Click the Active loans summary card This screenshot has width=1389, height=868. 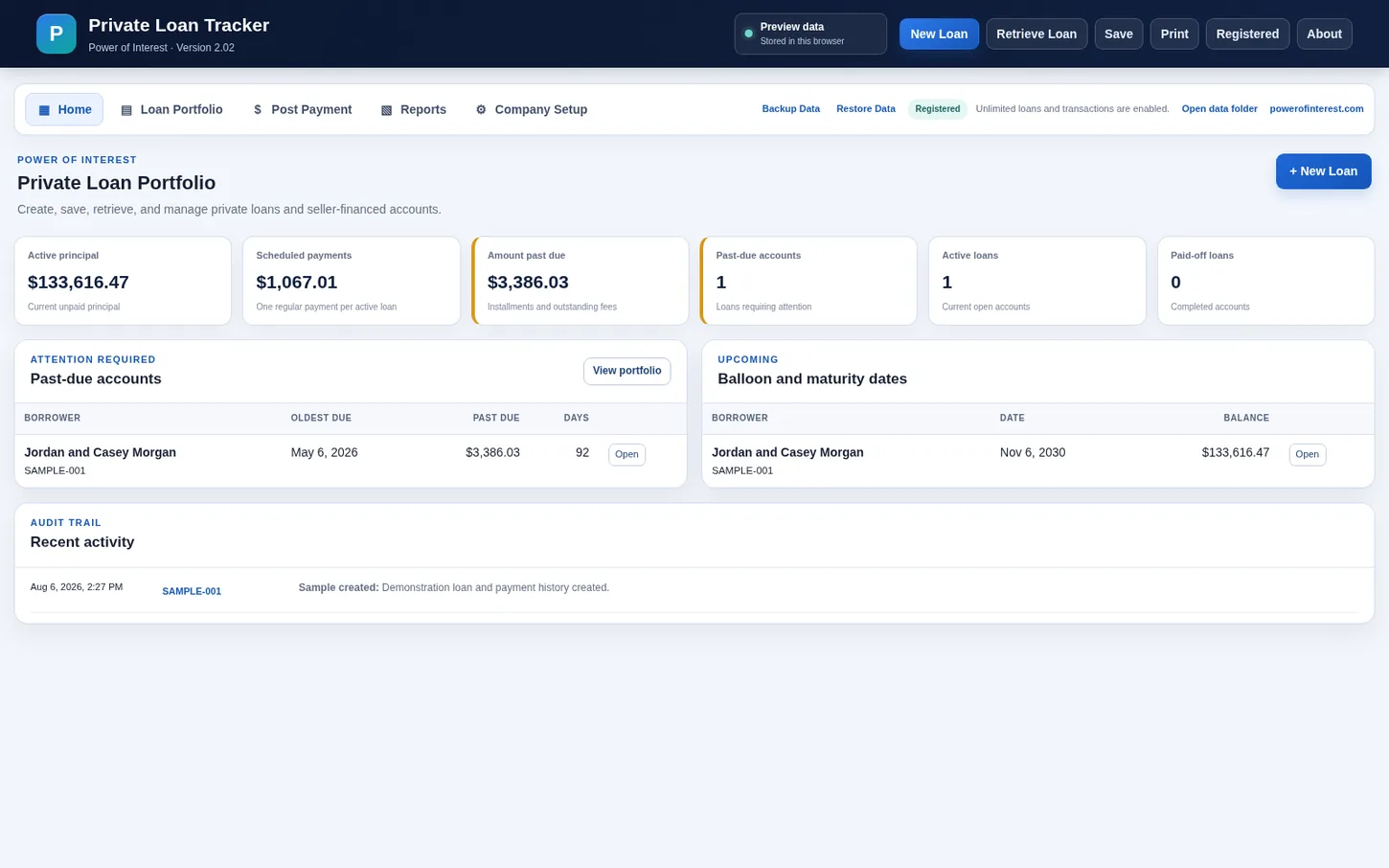click(1037, 281)
